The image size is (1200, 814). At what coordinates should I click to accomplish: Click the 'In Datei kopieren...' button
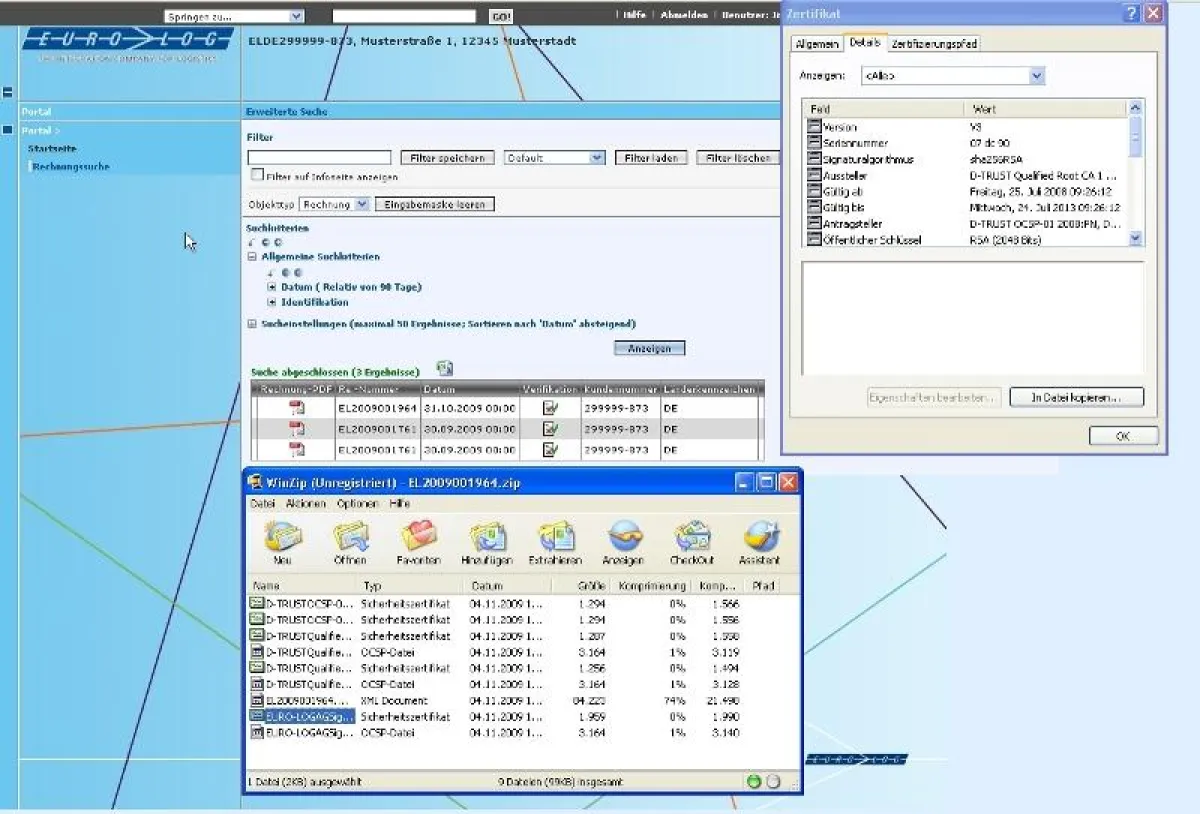pos(1076,398)
